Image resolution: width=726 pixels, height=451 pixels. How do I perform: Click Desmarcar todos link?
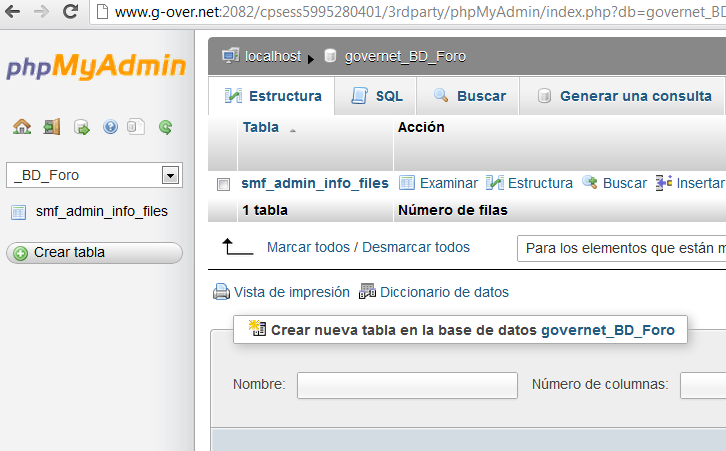(416, 247)
